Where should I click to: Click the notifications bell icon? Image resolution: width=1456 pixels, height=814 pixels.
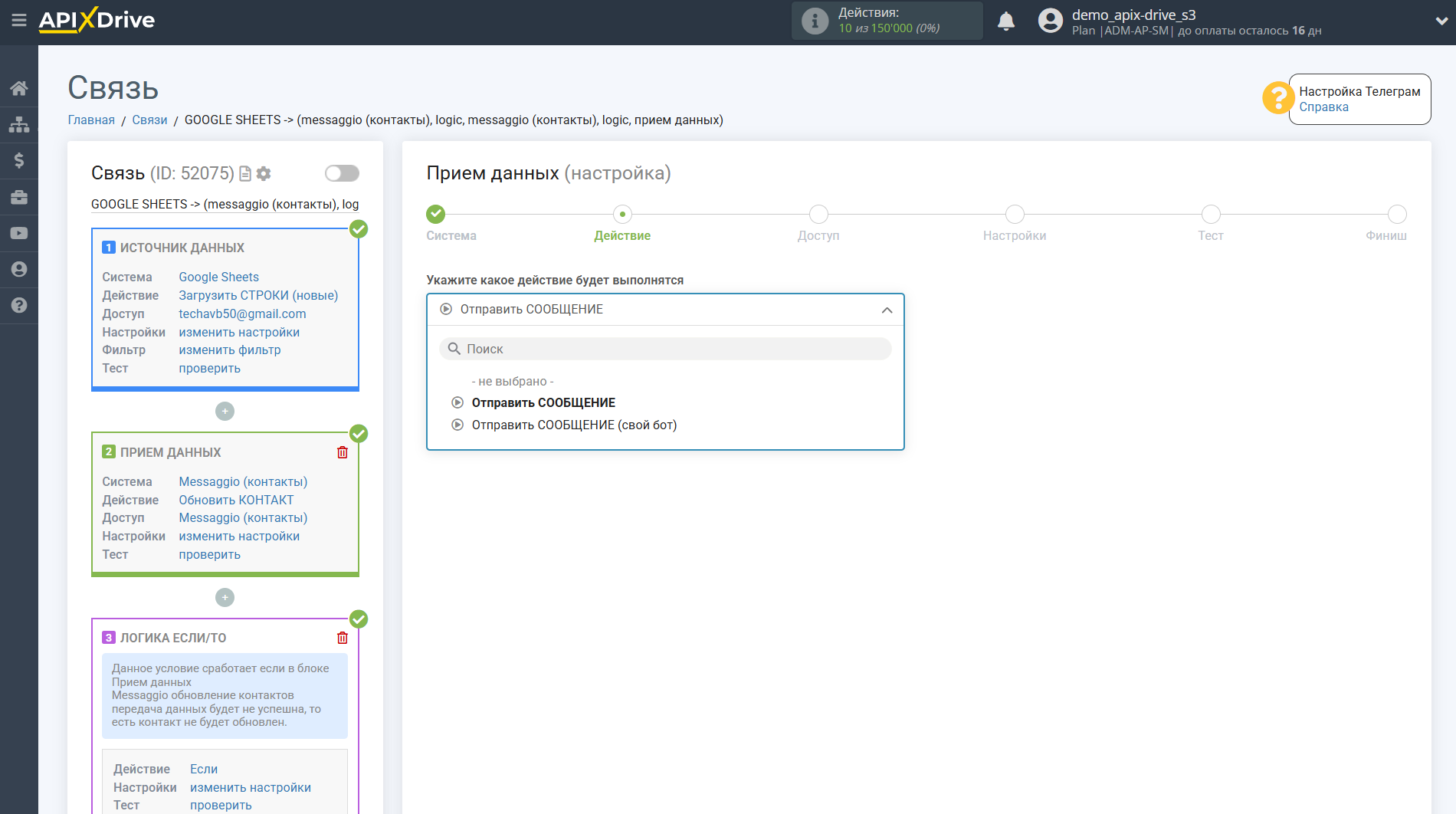point(1006,21)
